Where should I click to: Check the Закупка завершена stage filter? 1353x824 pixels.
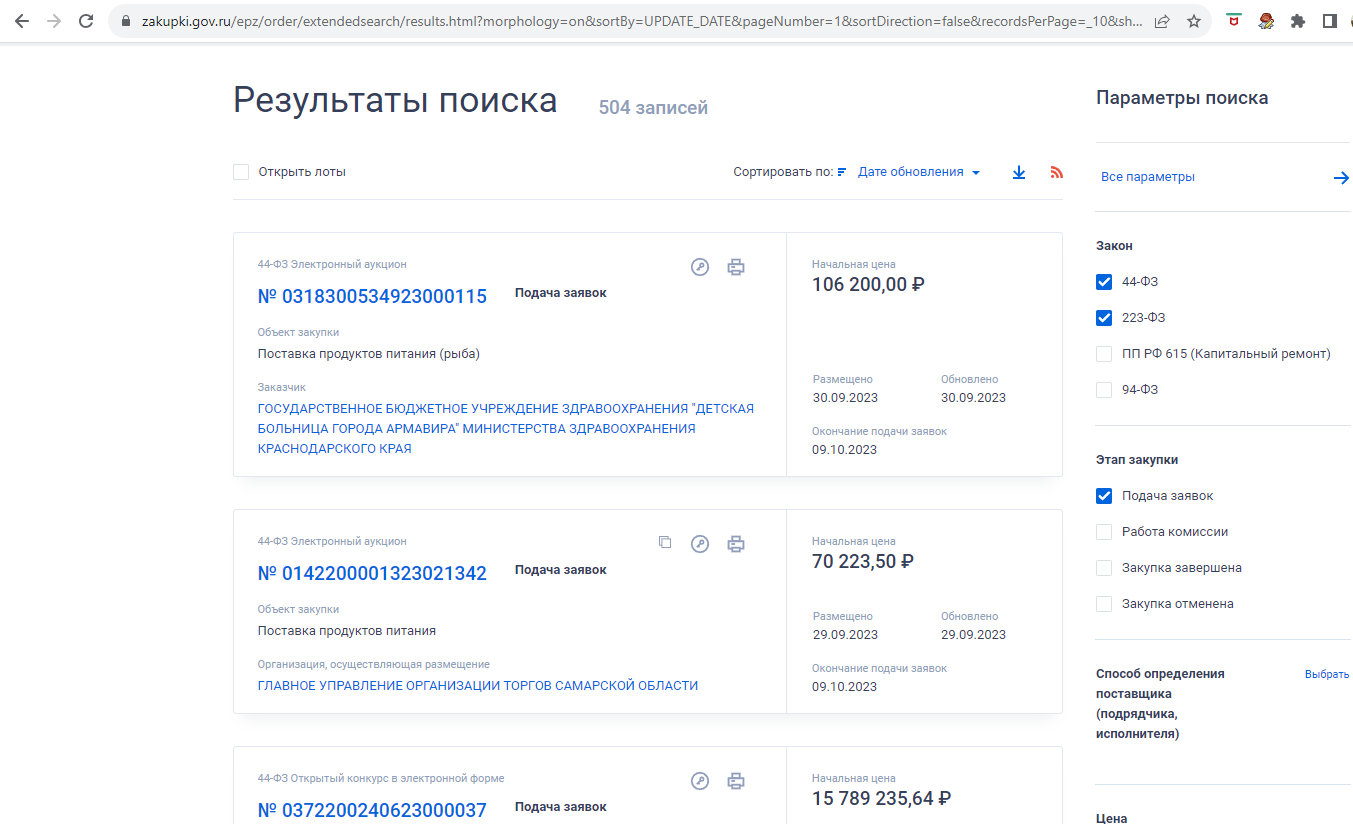(x=1104, y=568)
